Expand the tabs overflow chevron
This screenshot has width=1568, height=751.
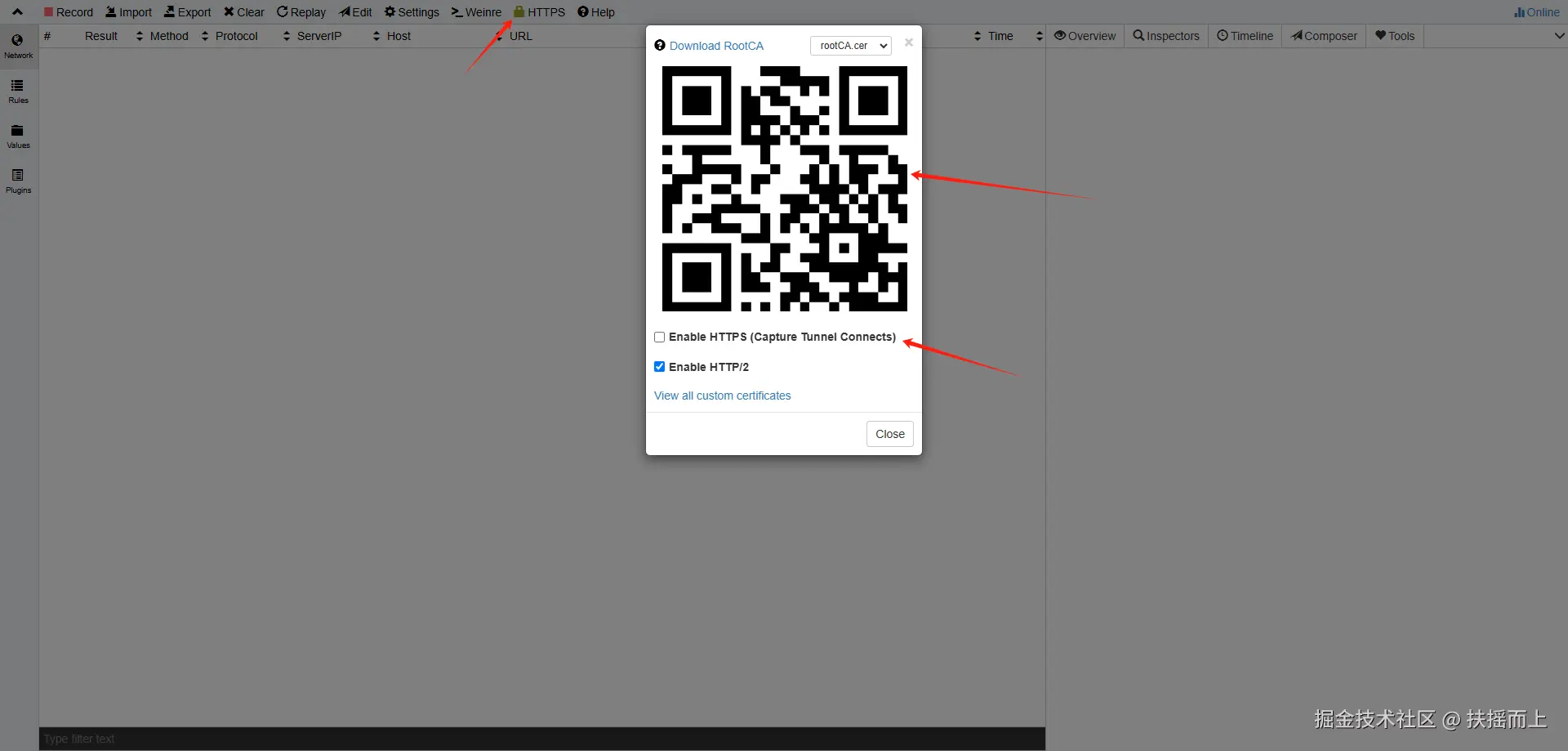[x=1559, y=36]
